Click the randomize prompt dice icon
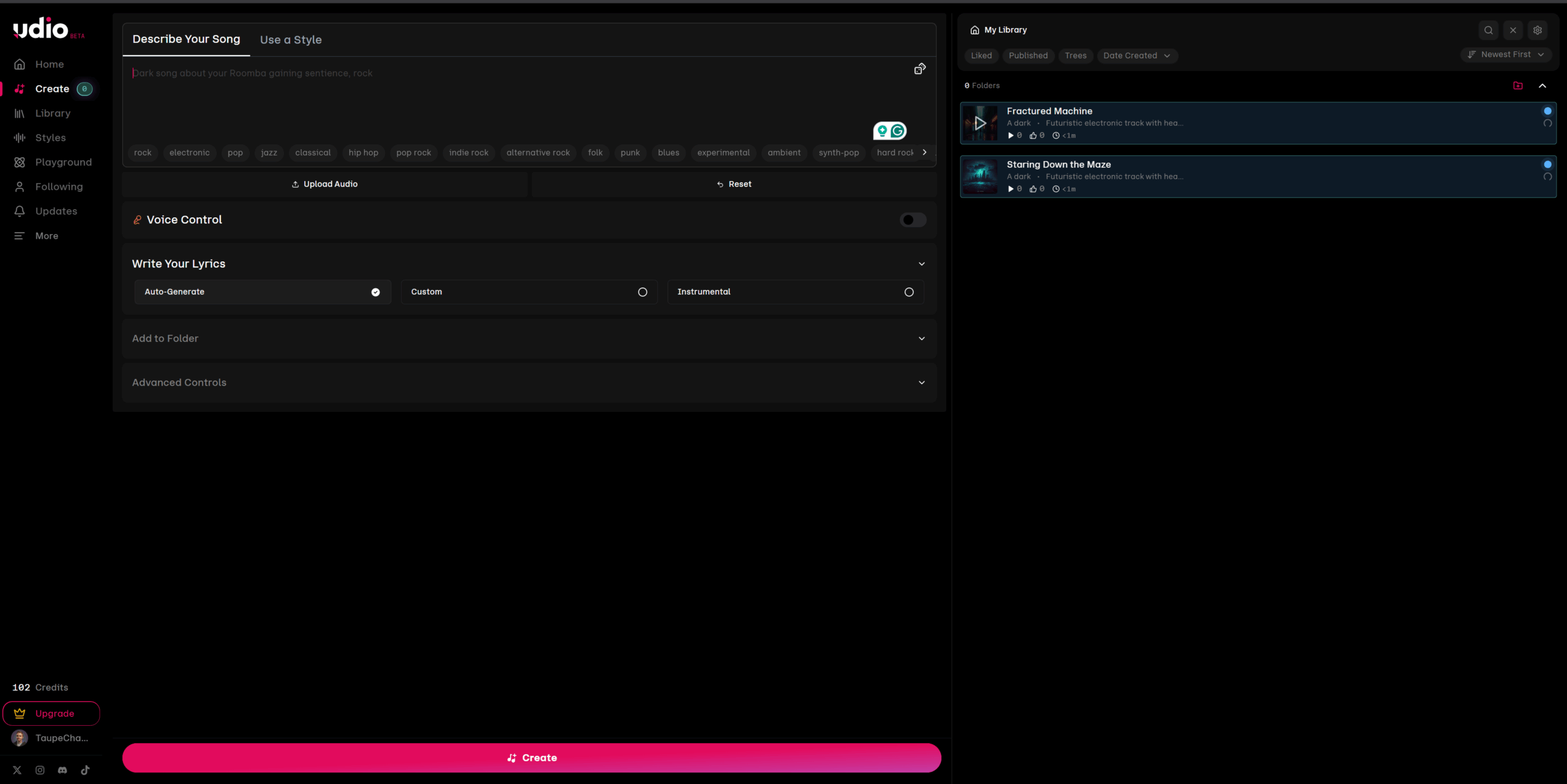The width and height of the screenshot is (1567, 784). [x=920, y=69]
